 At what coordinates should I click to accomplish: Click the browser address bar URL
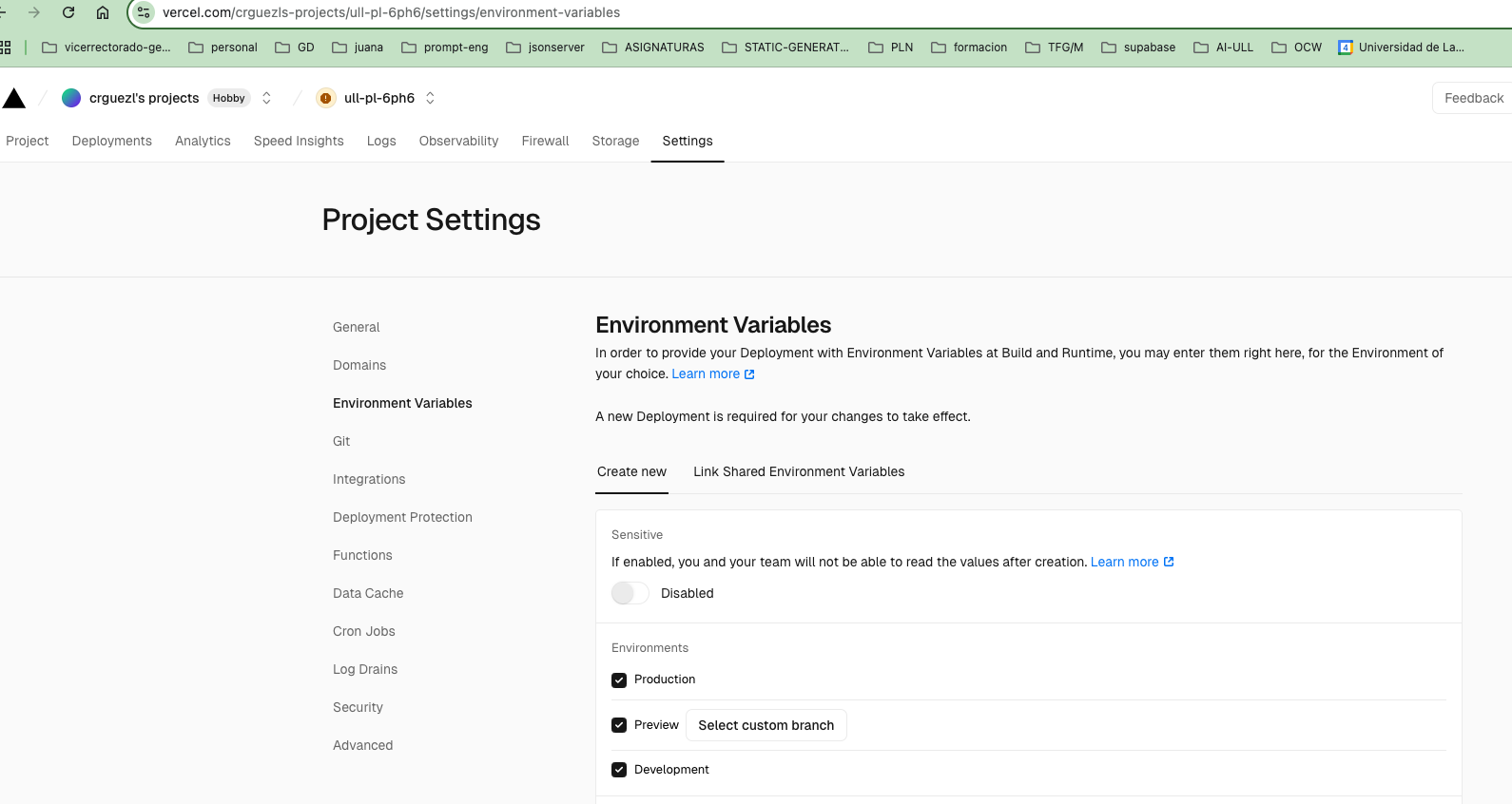[x=391, y=12]
